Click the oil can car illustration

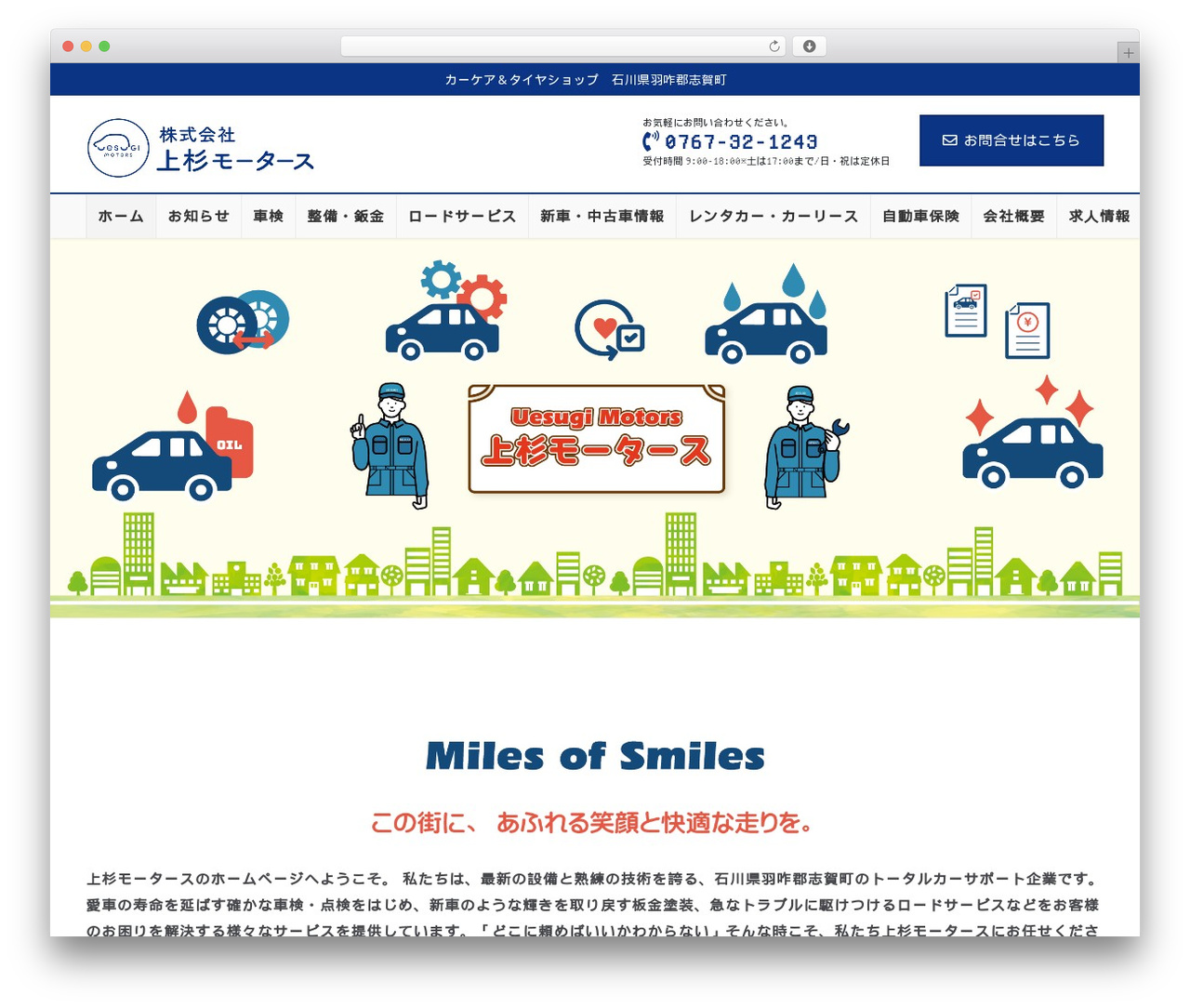173,446
